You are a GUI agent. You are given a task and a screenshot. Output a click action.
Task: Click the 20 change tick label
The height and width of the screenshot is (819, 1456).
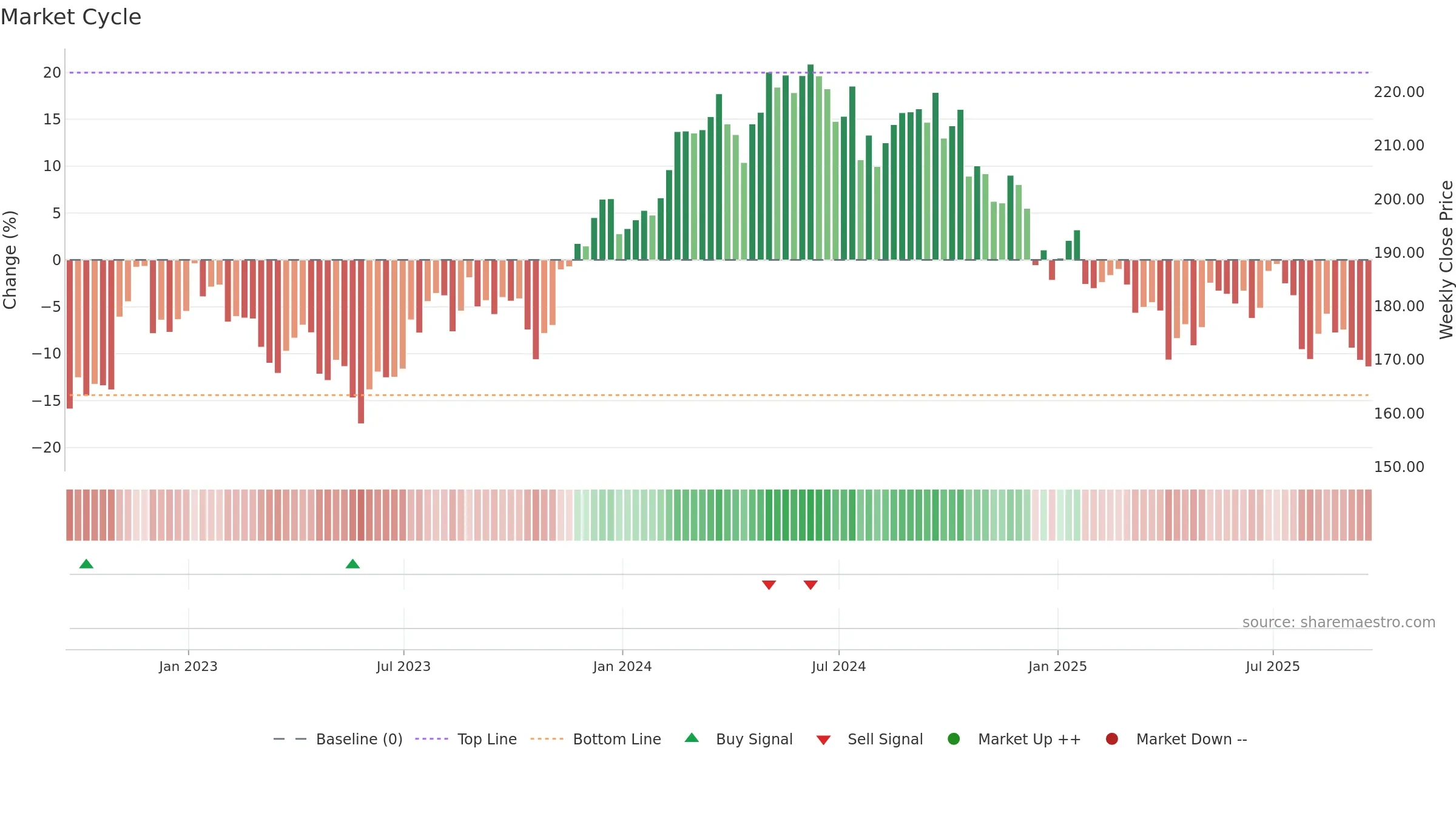point(52,72)
